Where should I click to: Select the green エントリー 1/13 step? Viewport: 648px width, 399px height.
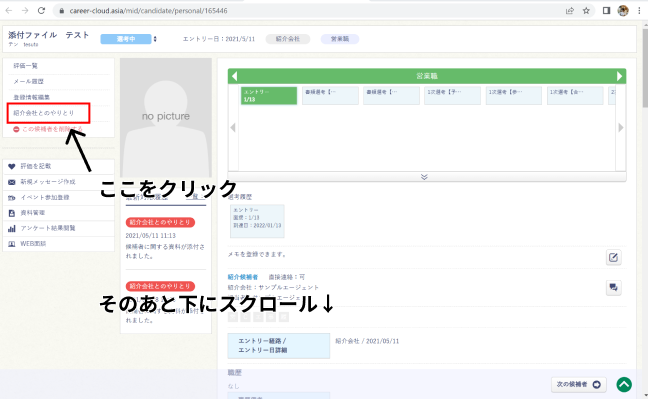[x=269, y=96]
